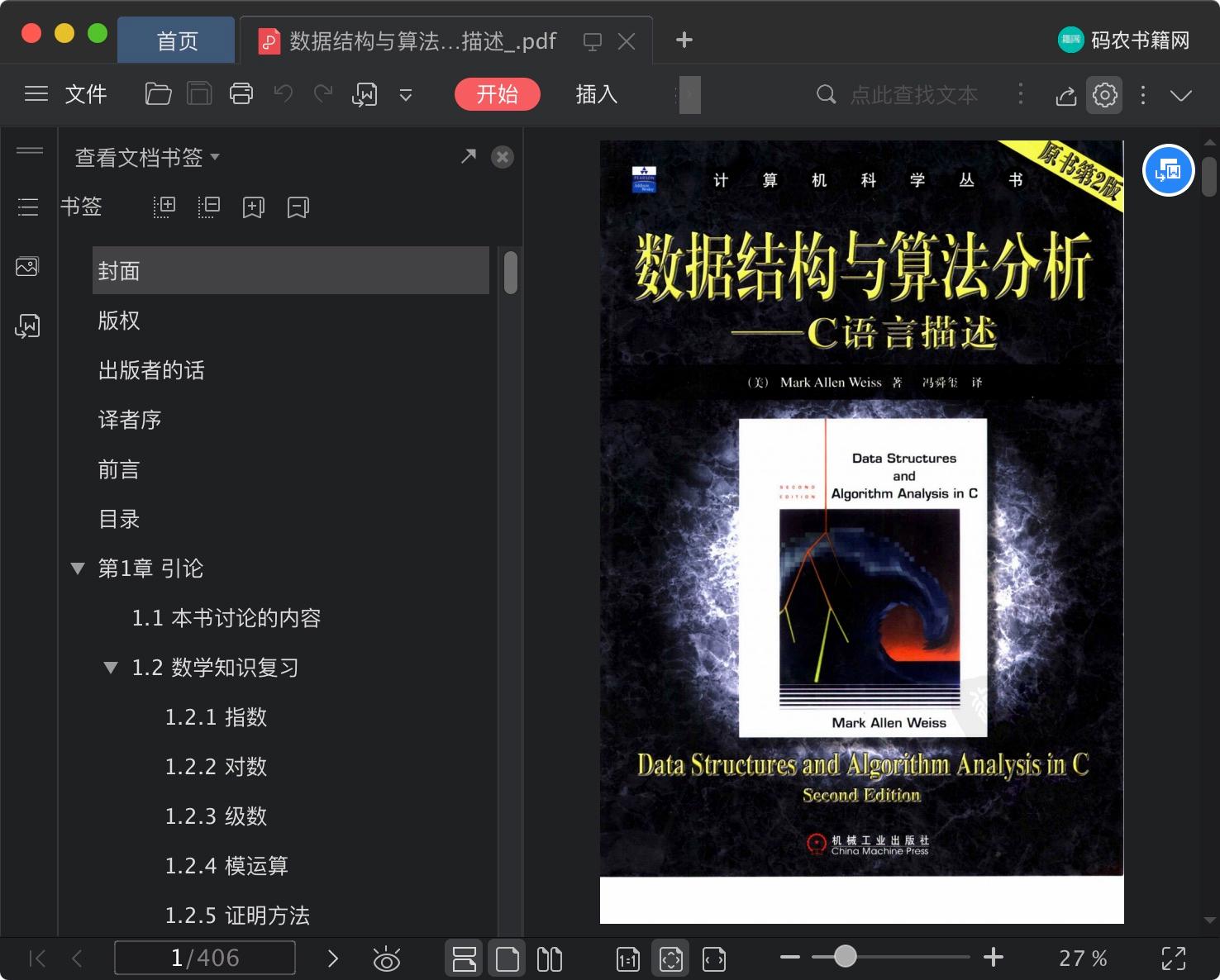
Task: Select the 开始 ribbon tab
Action: point(498,94)
